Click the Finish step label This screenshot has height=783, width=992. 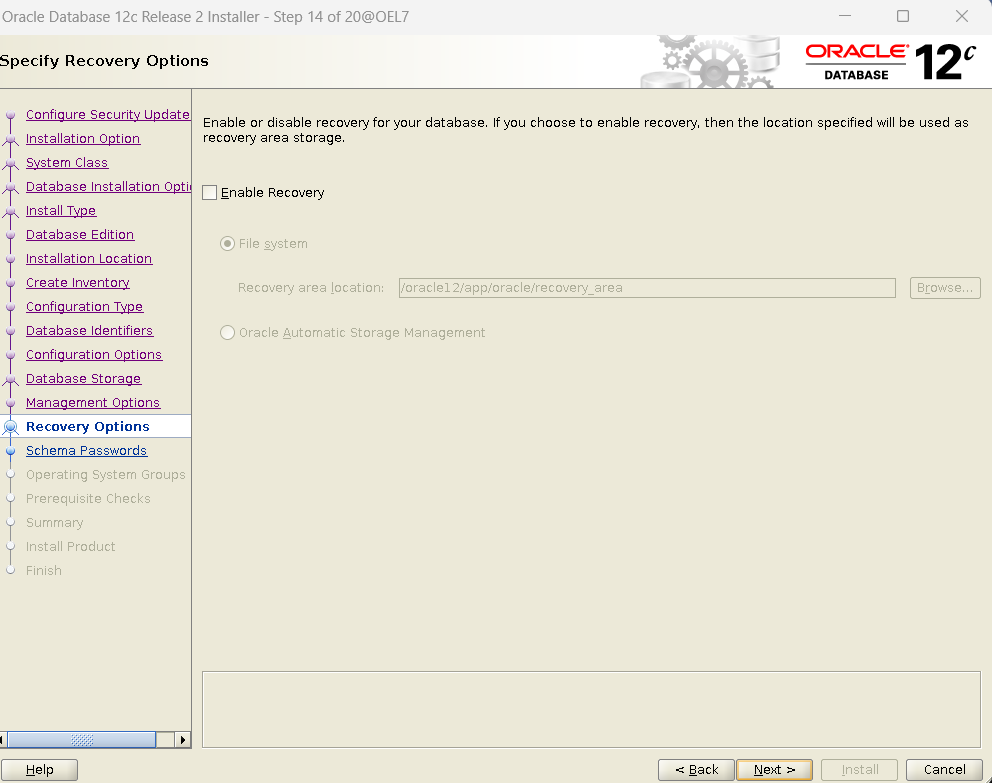[x=44, y=571]
